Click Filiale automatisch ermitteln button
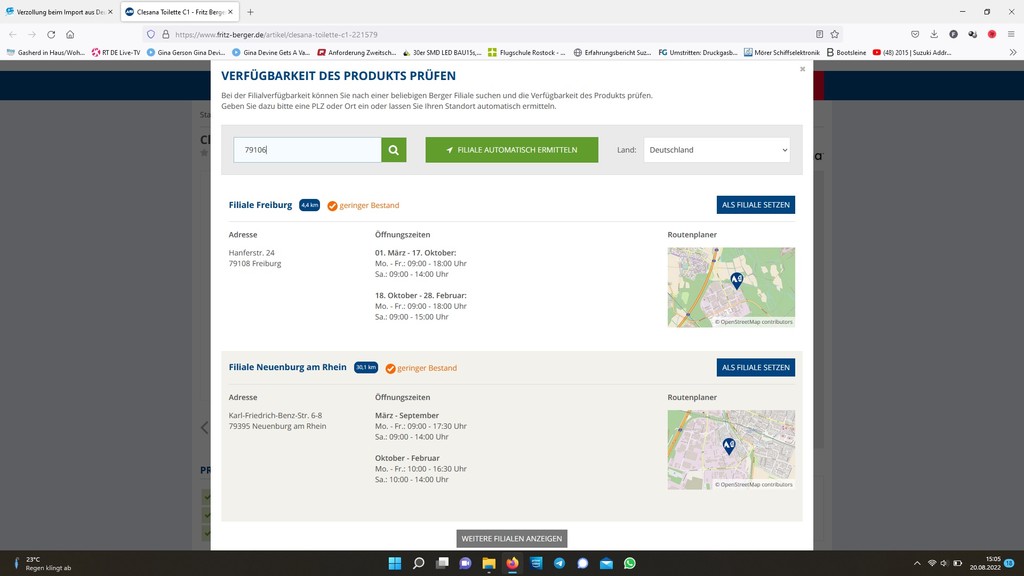Viewport: 1024px width, 576px height. pyautogui.click(x=511, y=150)
